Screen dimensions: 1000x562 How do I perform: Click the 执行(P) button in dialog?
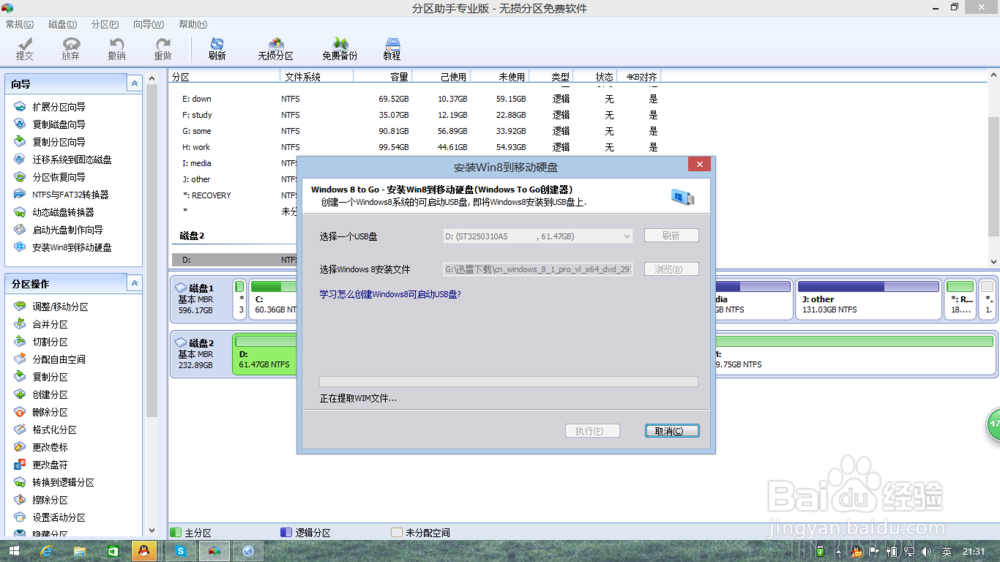click(592, 431)
